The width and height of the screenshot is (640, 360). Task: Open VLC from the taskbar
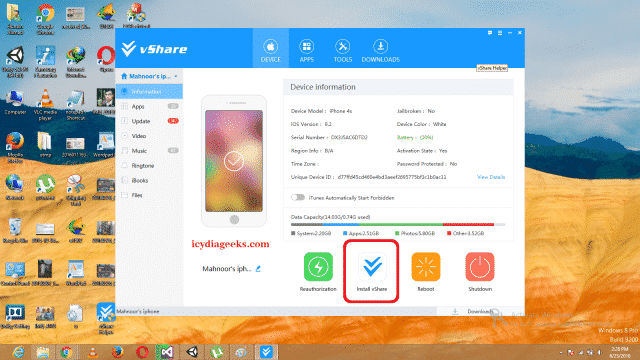click(x=93, y=352)
